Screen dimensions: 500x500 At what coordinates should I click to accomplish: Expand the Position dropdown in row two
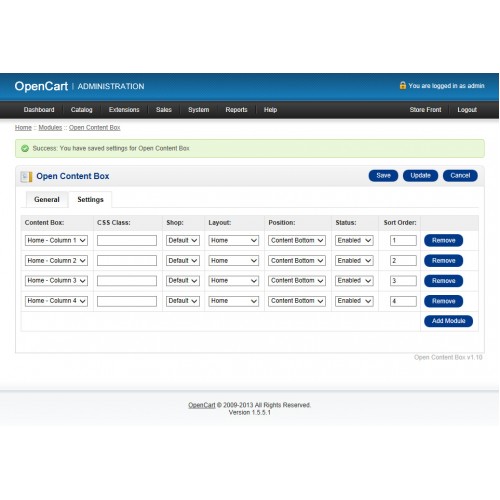pyautogui.click(x=297, y=261)
